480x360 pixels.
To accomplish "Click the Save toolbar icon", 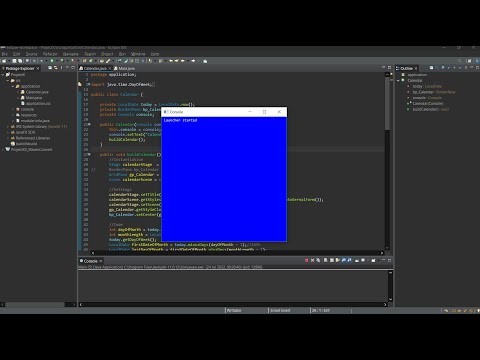I will (x=14, y=61).
